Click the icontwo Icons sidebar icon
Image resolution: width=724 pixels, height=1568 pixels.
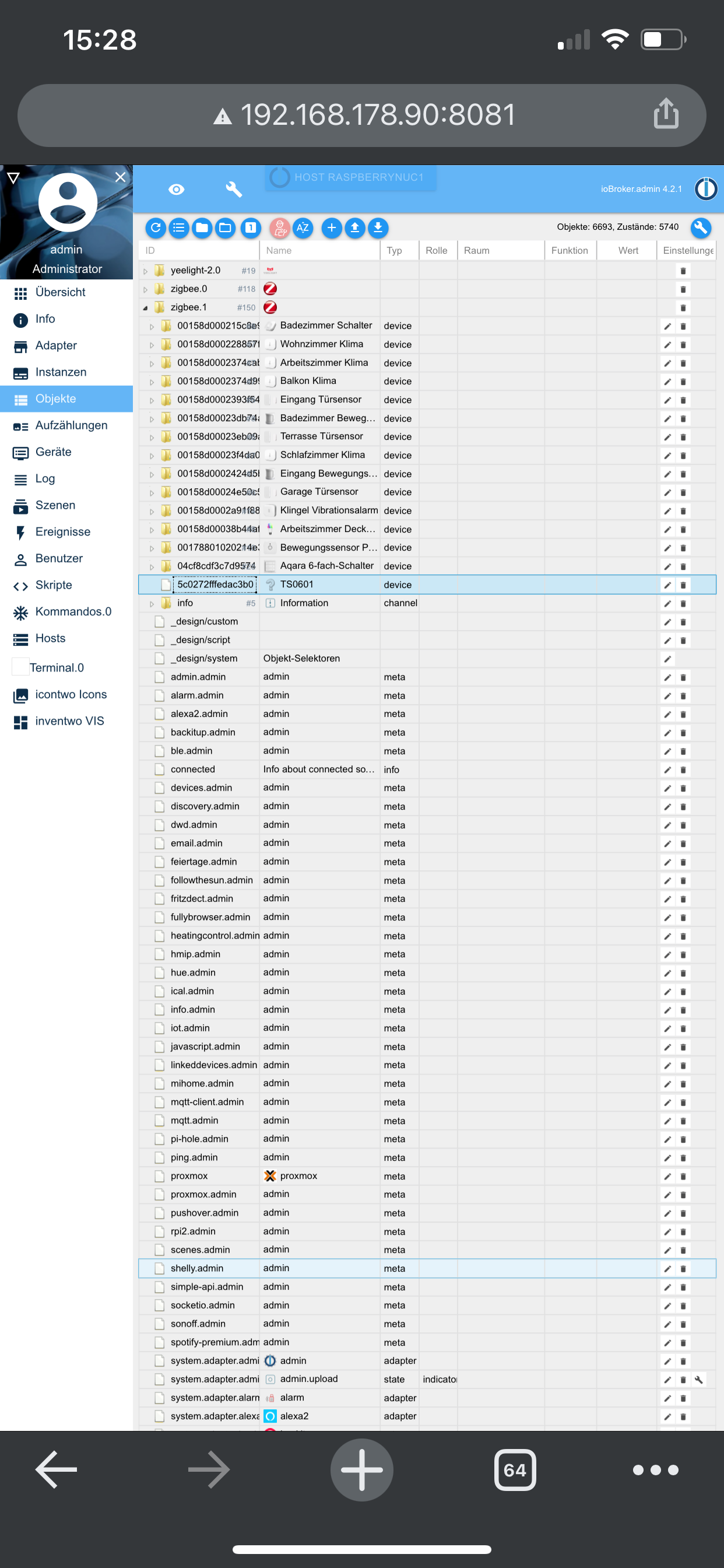(20, 695)
